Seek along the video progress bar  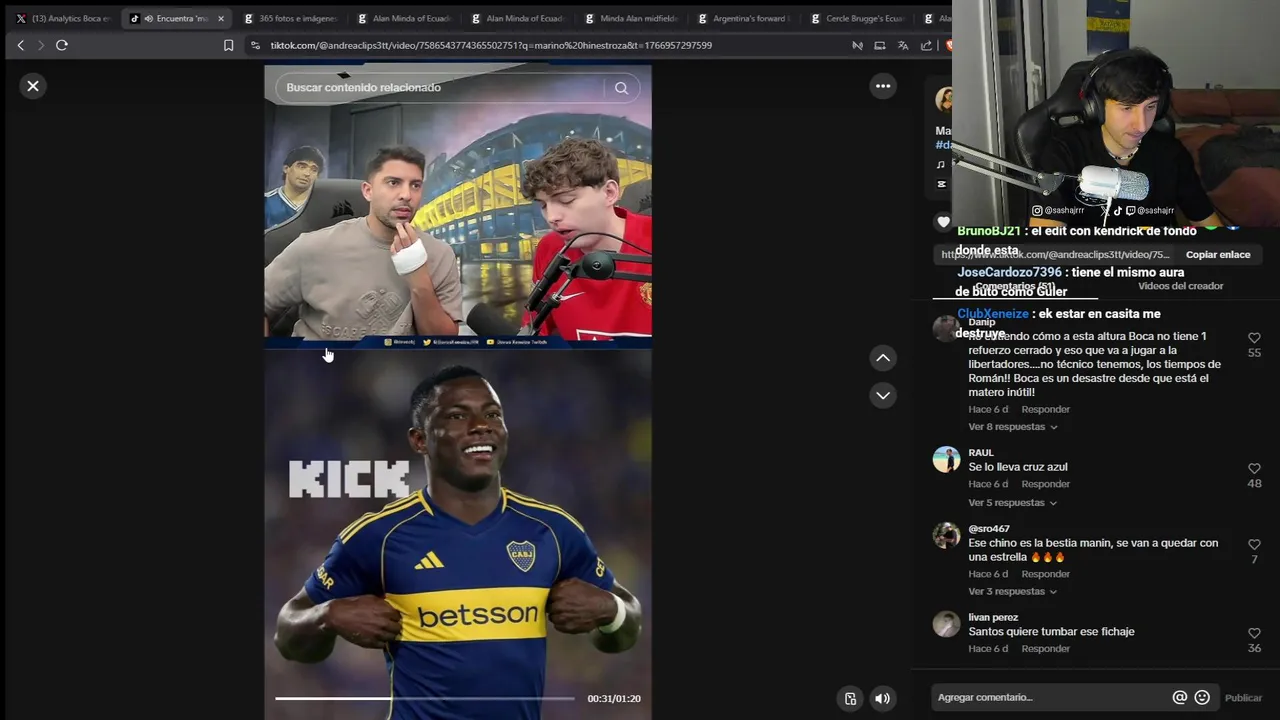(425, 698)
